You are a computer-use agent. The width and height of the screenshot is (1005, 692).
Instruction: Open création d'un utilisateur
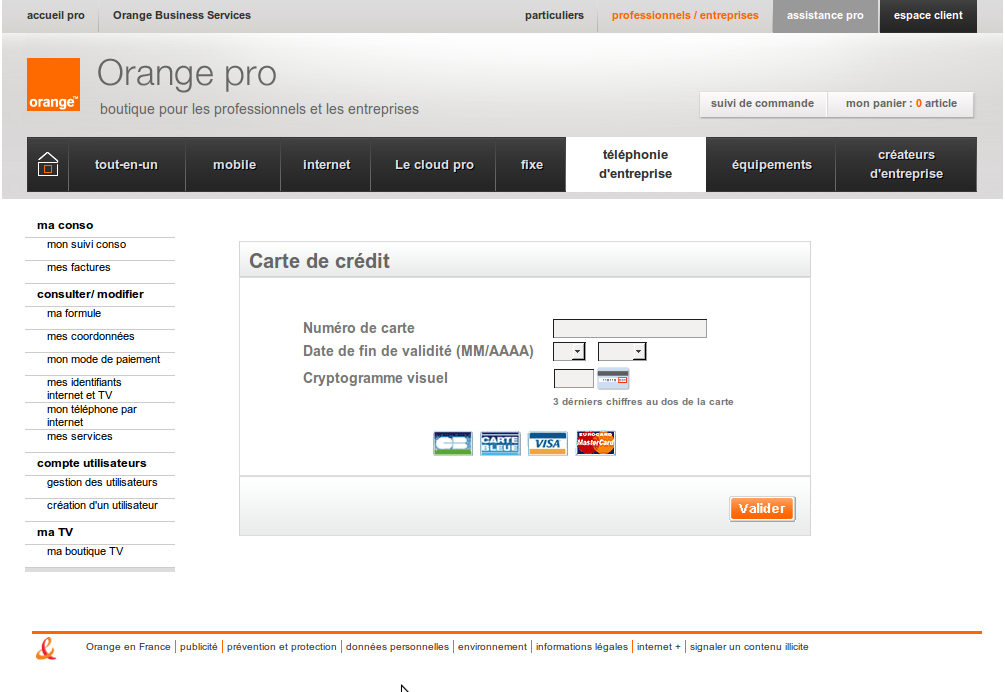102,506
